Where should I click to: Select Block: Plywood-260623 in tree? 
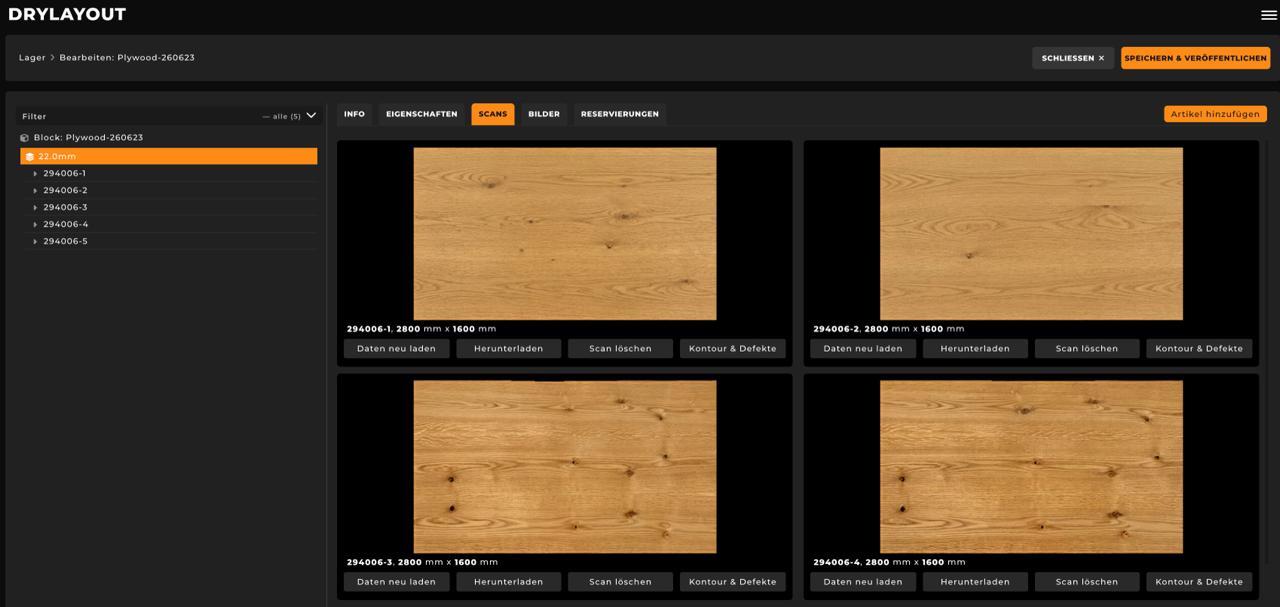pyautogui.click(x=88, y=138)
